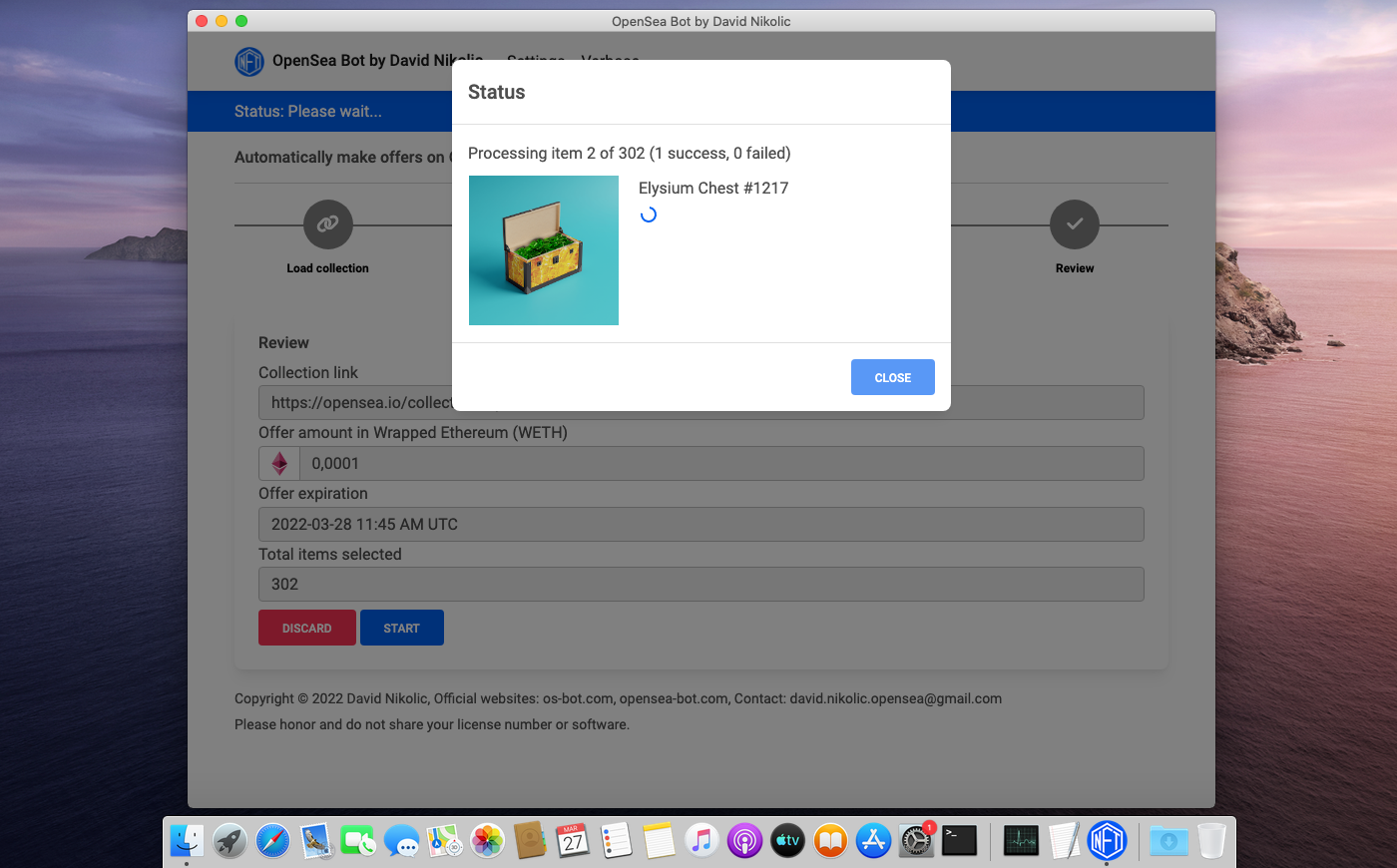
Task: Click the 'Please honor and do not share' notice
Action: pos(432,724)
